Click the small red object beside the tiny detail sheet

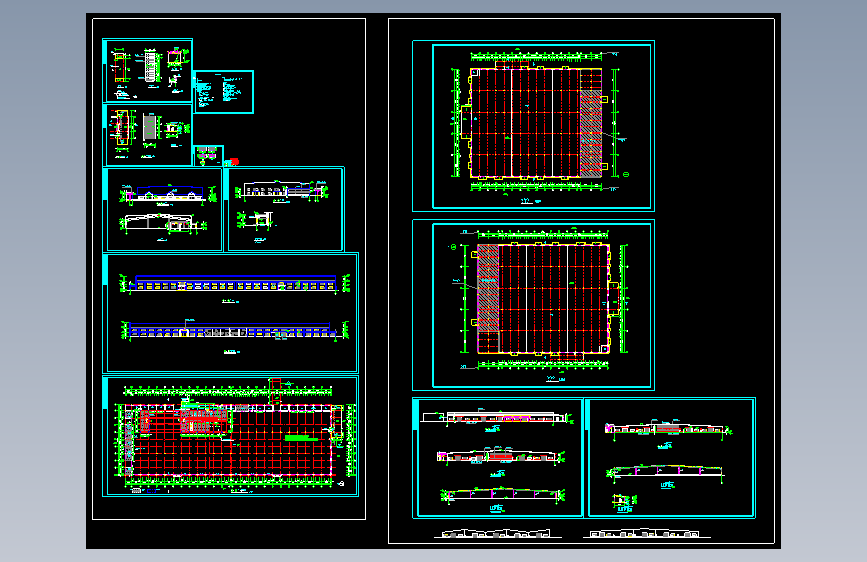coord(234,162)
